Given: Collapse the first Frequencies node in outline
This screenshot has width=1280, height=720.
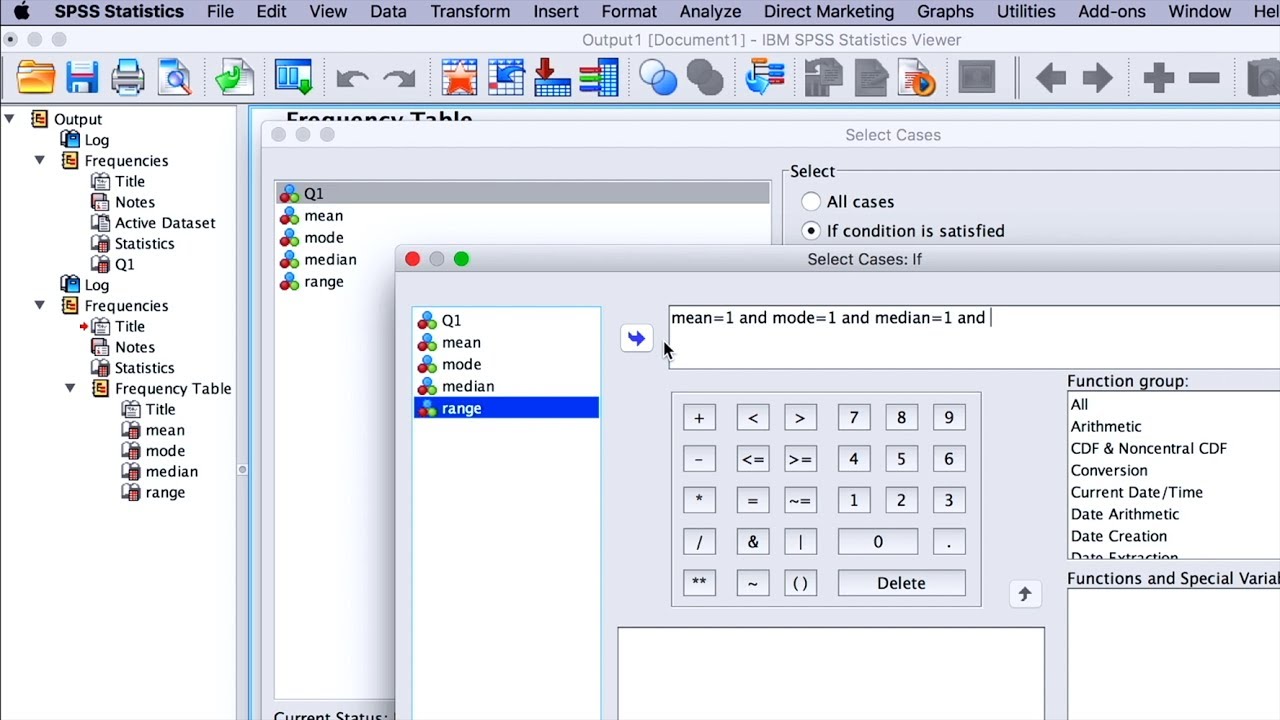Looking at the screenshot, I should point(40,160).
